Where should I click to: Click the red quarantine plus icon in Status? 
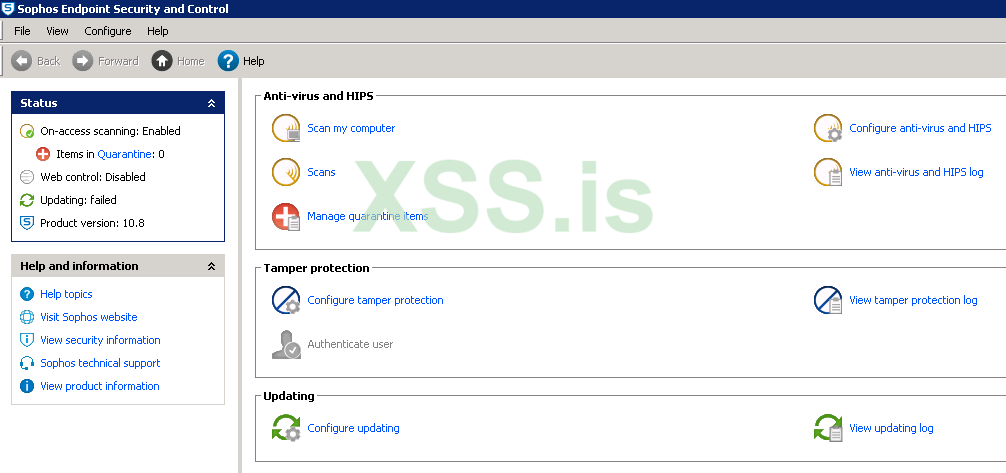(43, 154)
